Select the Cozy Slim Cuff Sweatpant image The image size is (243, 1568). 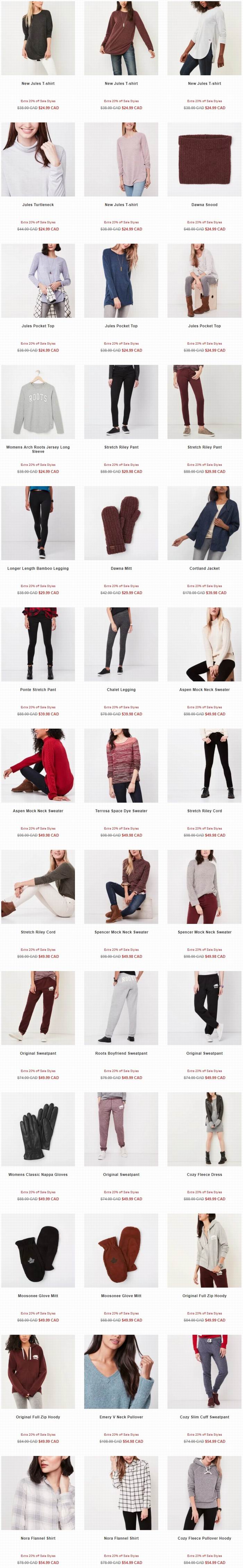click(x=204, y=1371)
